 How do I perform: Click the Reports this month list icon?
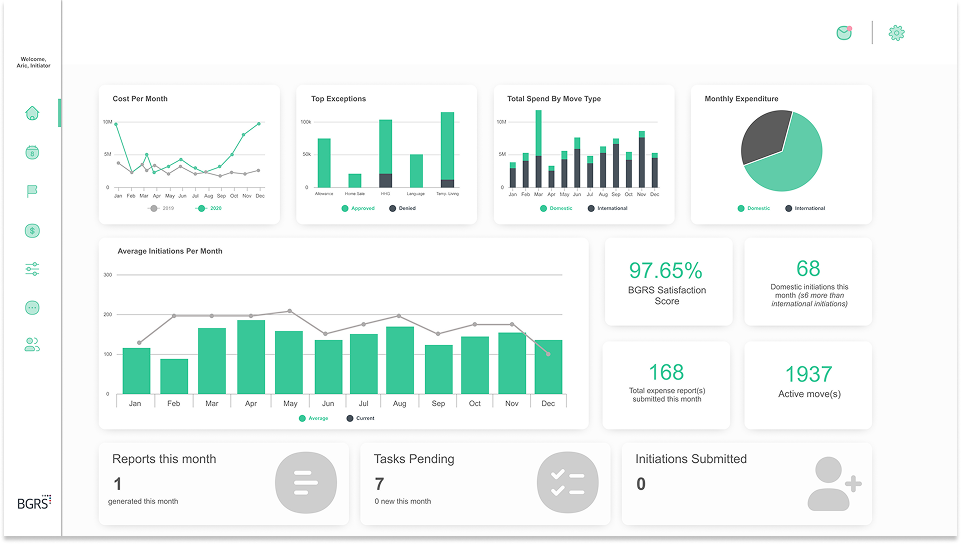(306, 483)
